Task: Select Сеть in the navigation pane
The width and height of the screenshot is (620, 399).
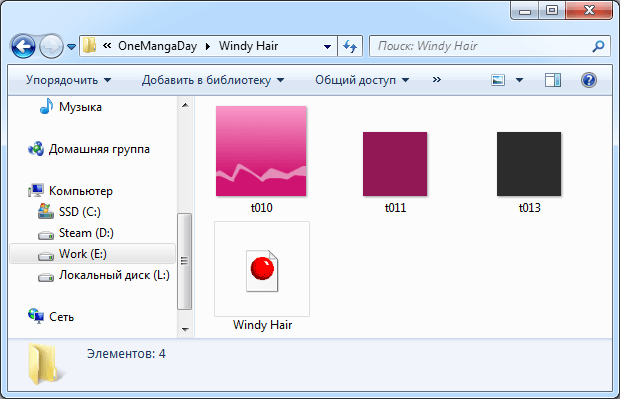Action: coord(61,317)
